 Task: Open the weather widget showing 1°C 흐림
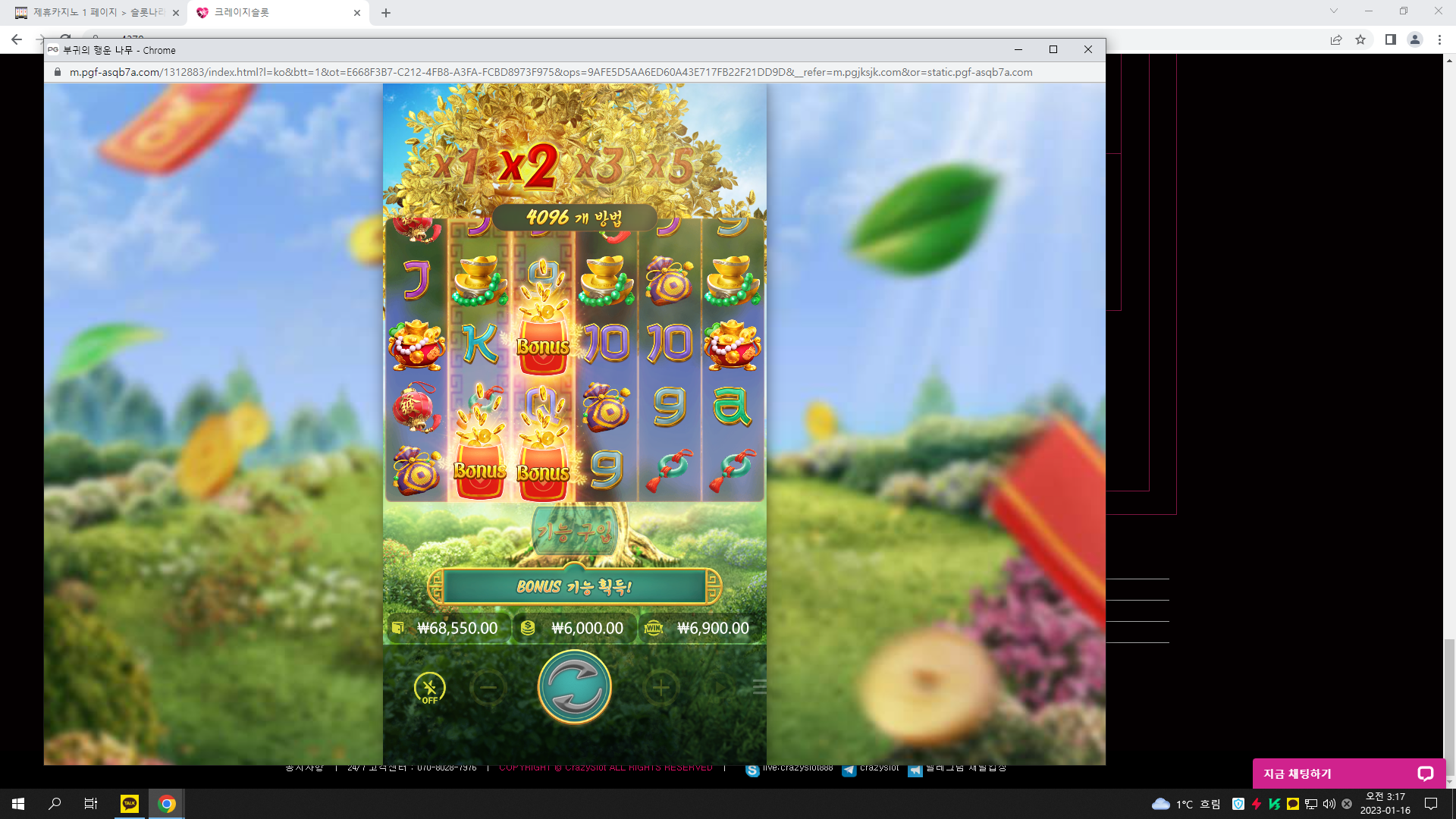(1186, 804)
